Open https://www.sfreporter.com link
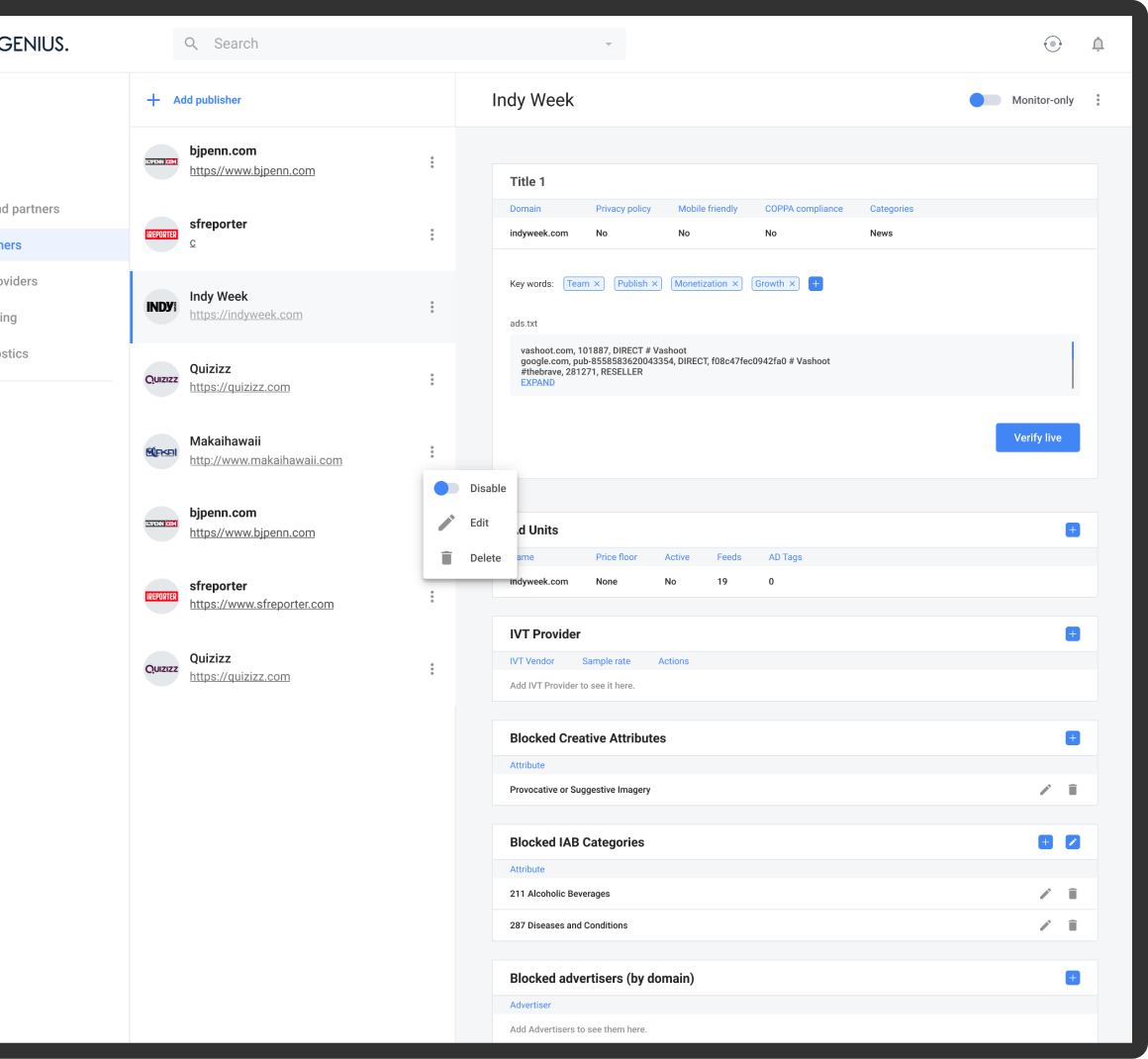 (261, 605)
